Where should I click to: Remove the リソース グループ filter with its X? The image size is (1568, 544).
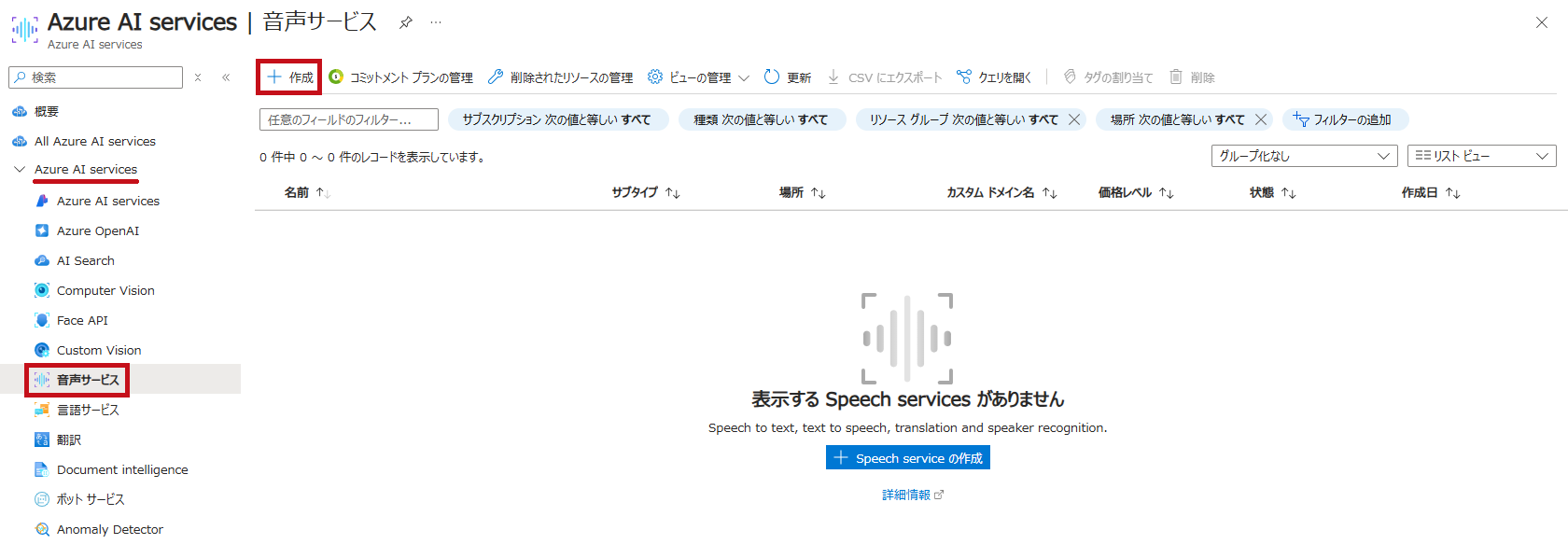(x=1074, y=119)
